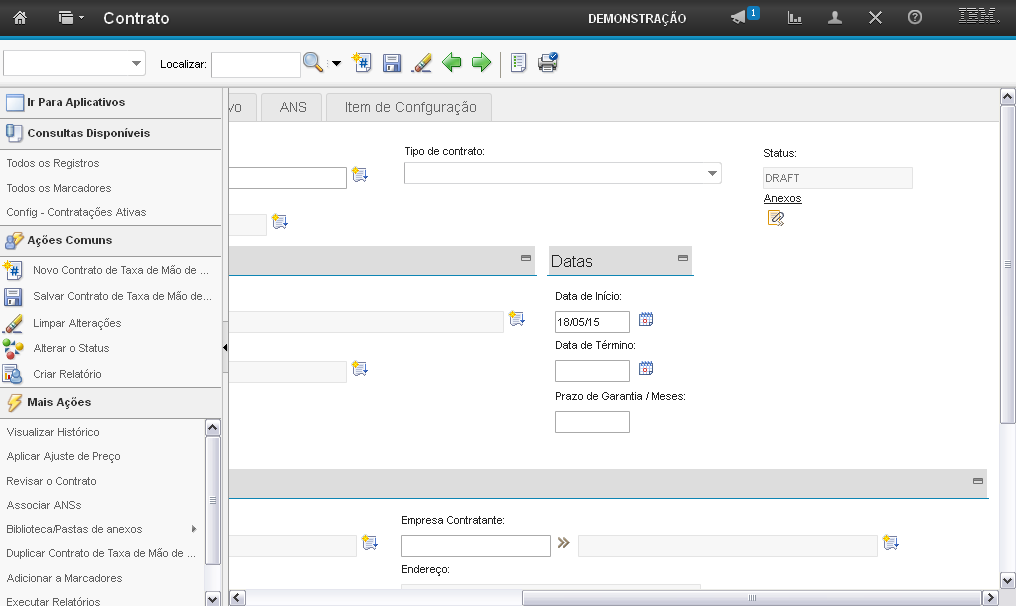Collapse the Datas section
This screenshot has width=1016, height=607.
pos(683,258)
